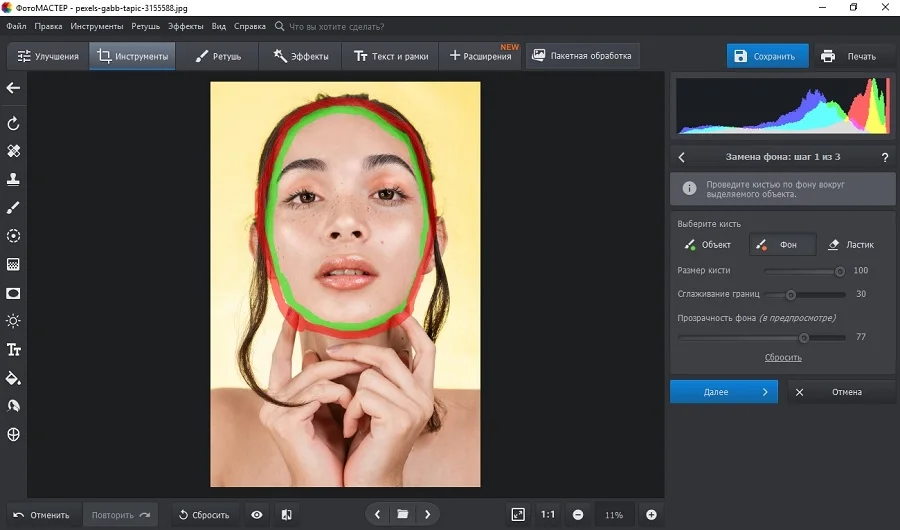Click the back arrow in left sidebar

click(x=13, y=88)
